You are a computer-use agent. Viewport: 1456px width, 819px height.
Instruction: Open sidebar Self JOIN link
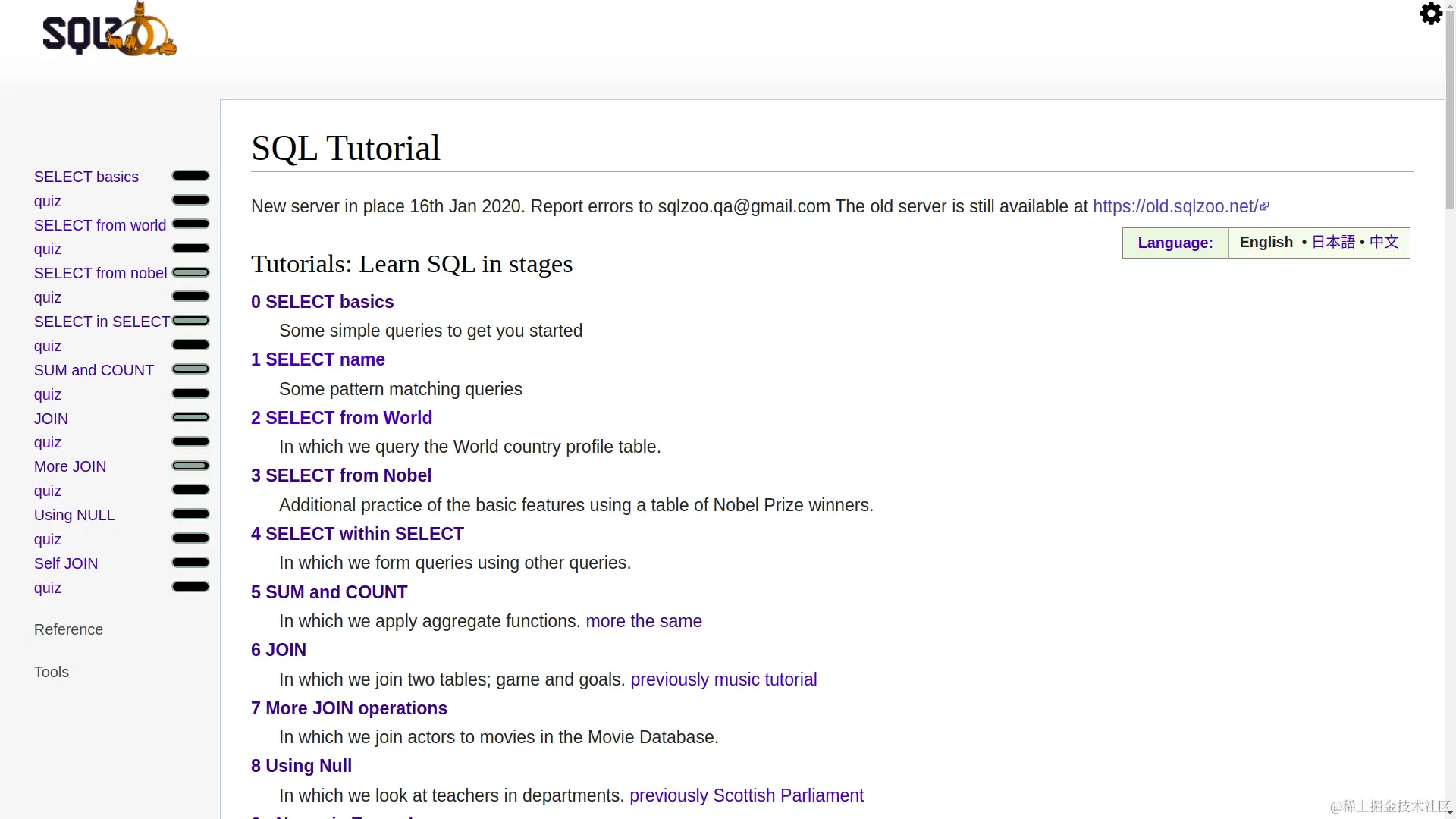click(66, 563)
